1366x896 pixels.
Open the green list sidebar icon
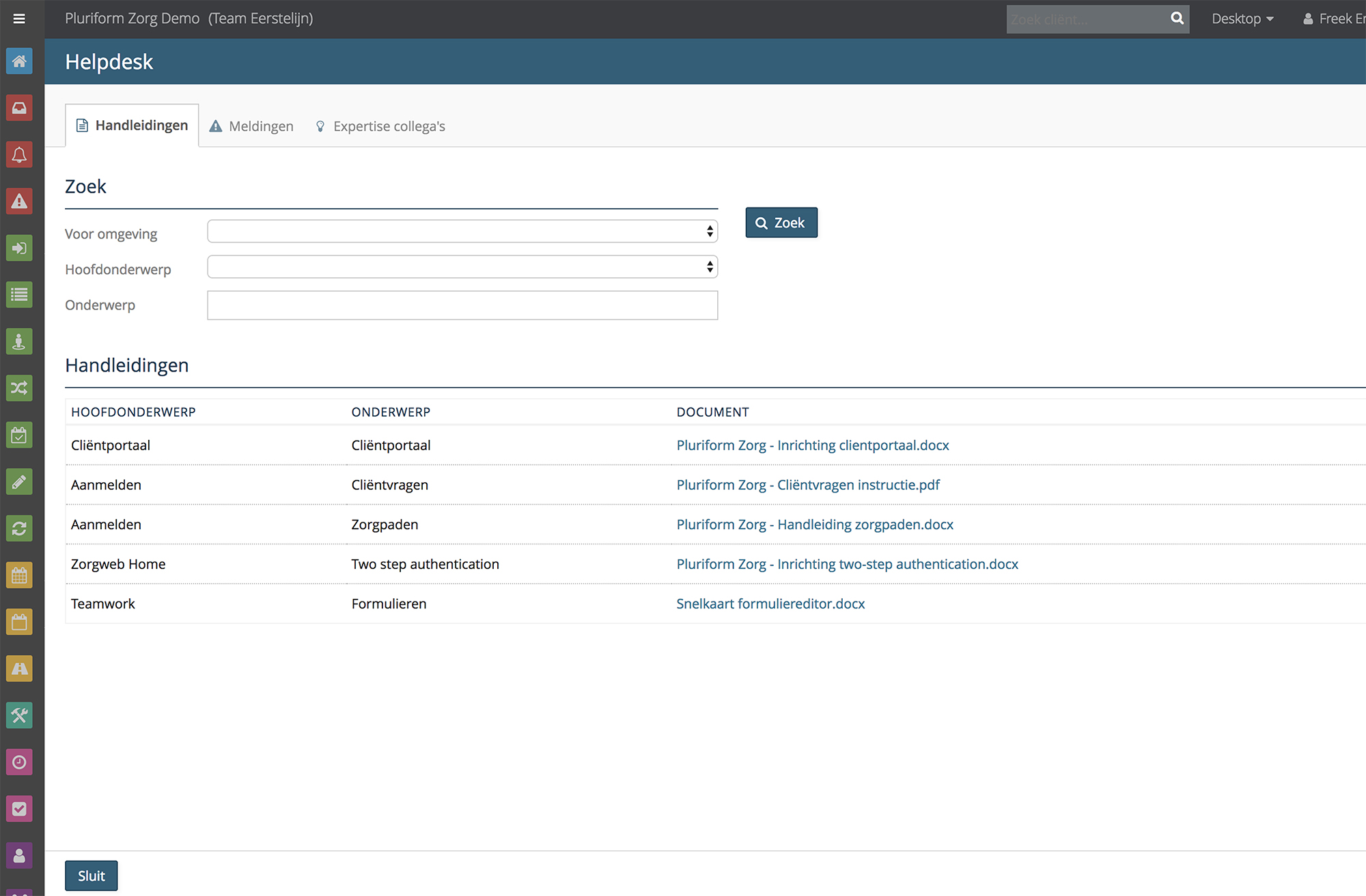pyautogui.click(x=19, y=295)
